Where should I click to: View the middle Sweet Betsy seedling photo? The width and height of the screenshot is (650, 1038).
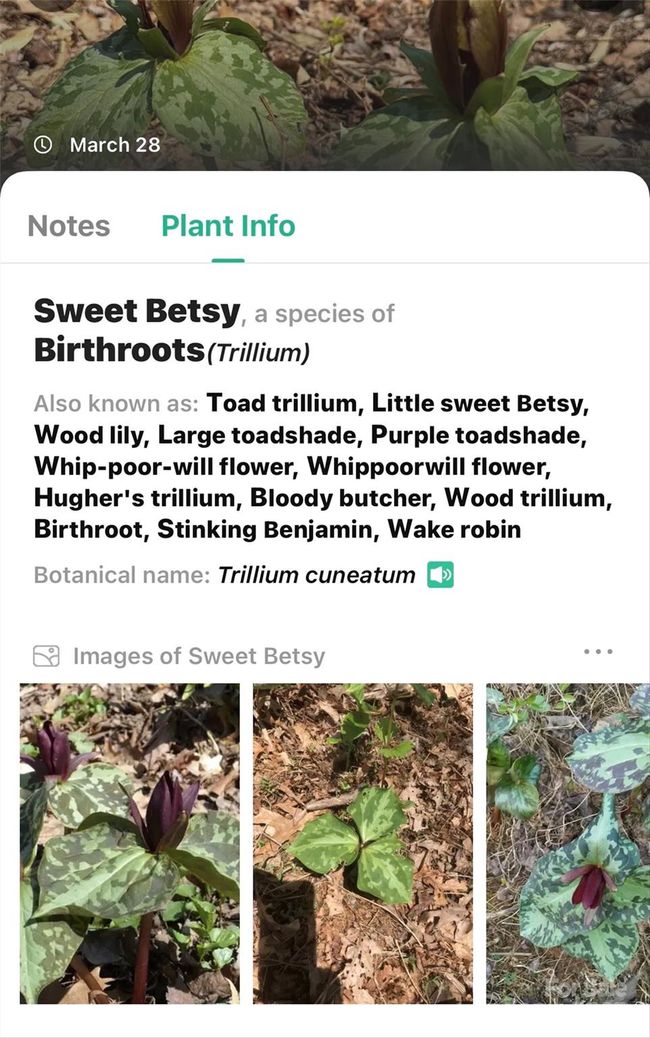coord(363,843)
